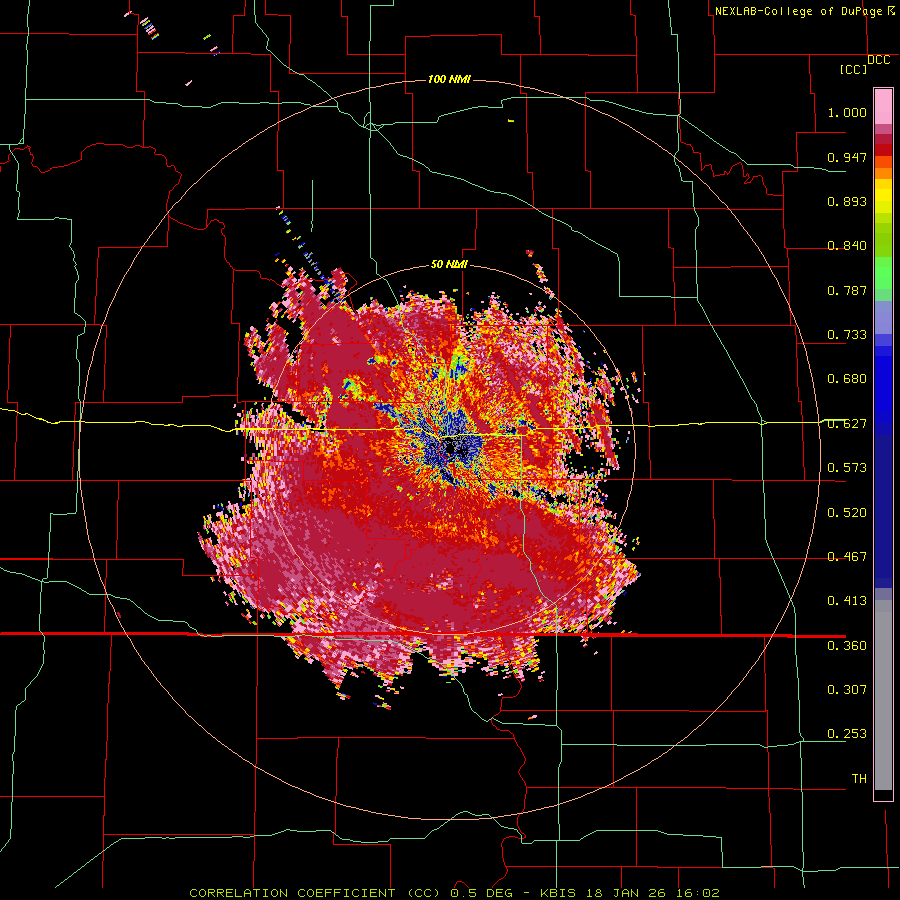
Task: Pick the bright green segment of color bar
Action: click(883, 273)
